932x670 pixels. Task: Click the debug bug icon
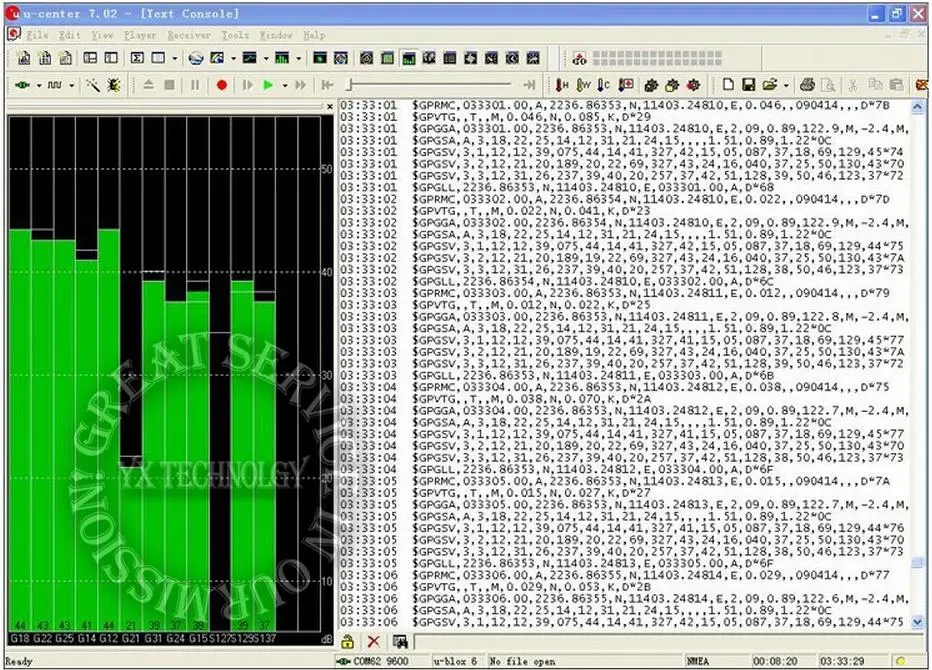tap(114, 85)
